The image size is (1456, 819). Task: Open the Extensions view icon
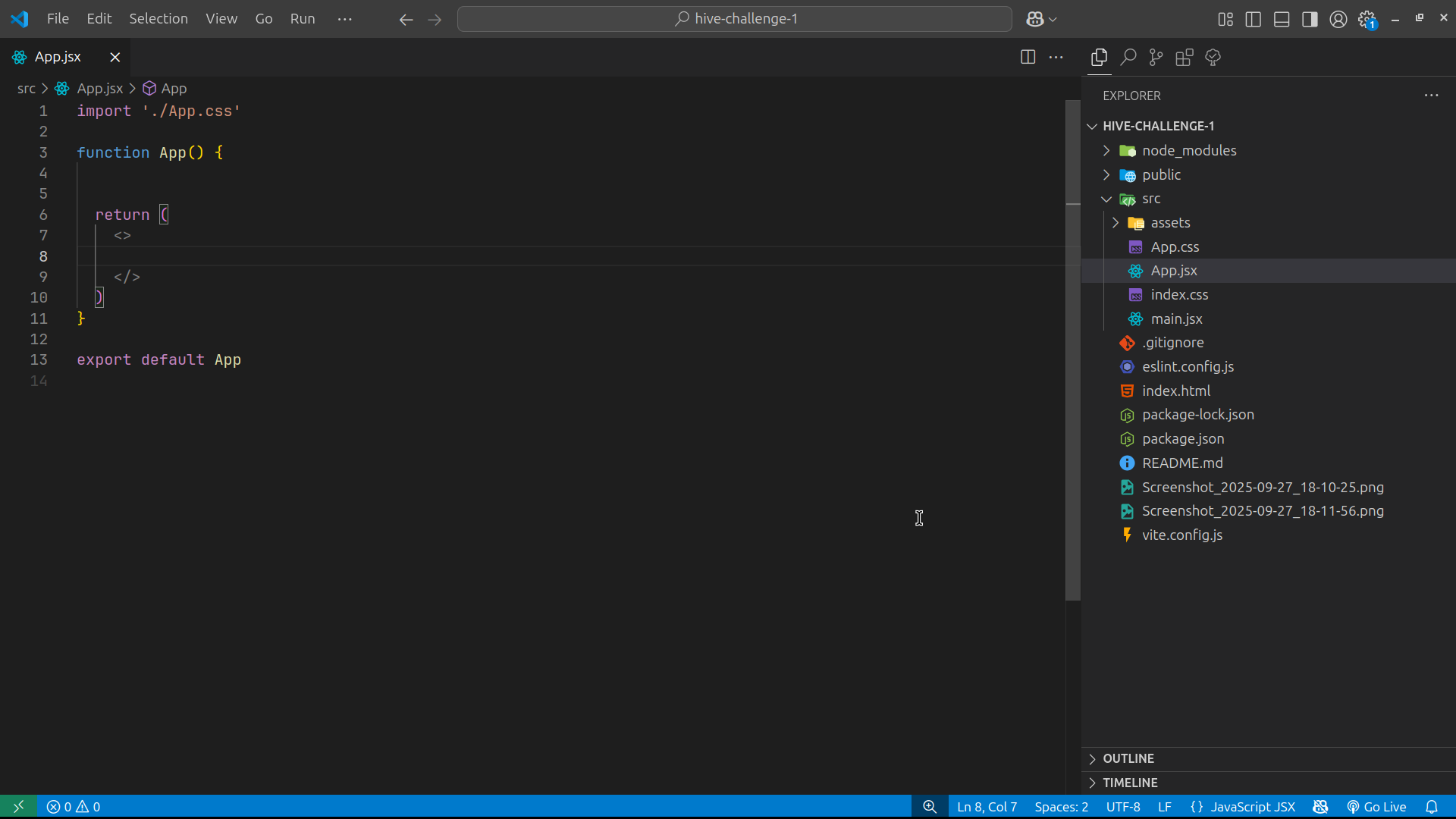[1184, 57]
